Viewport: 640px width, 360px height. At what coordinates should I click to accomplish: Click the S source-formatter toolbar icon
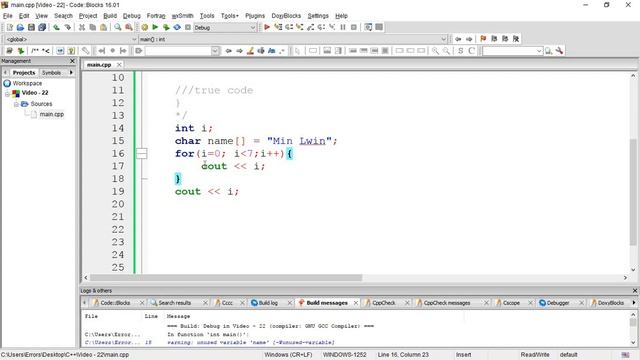[460, 51]
